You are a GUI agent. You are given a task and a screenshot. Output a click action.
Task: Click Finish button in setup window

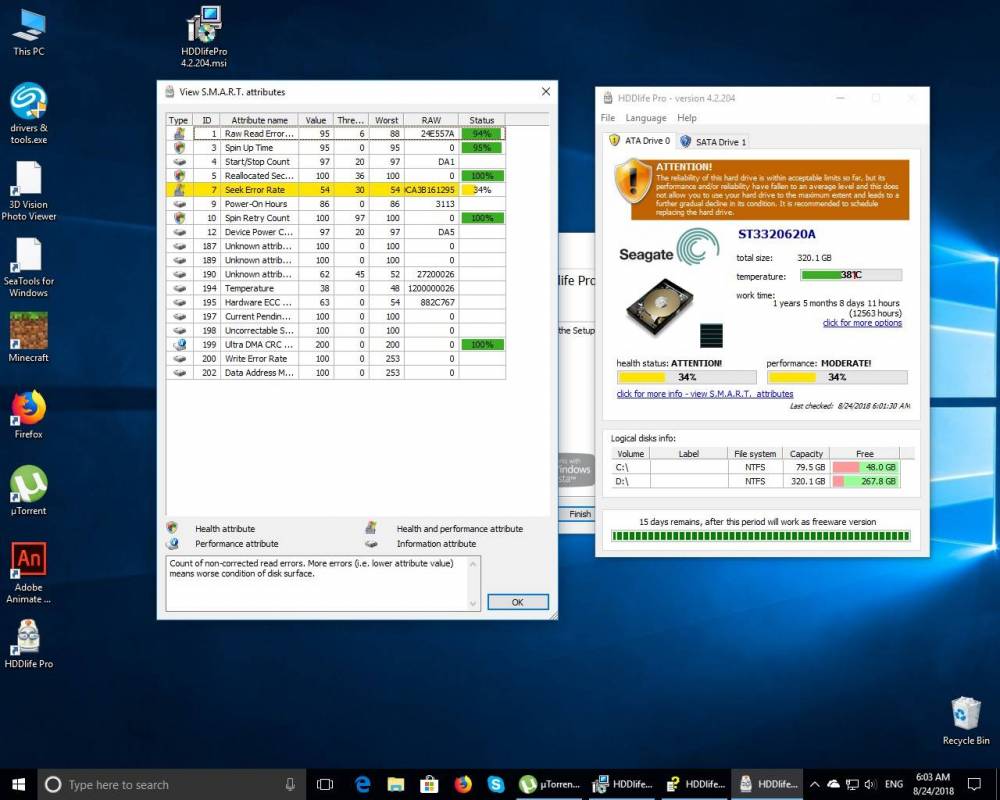coord(579,514)
